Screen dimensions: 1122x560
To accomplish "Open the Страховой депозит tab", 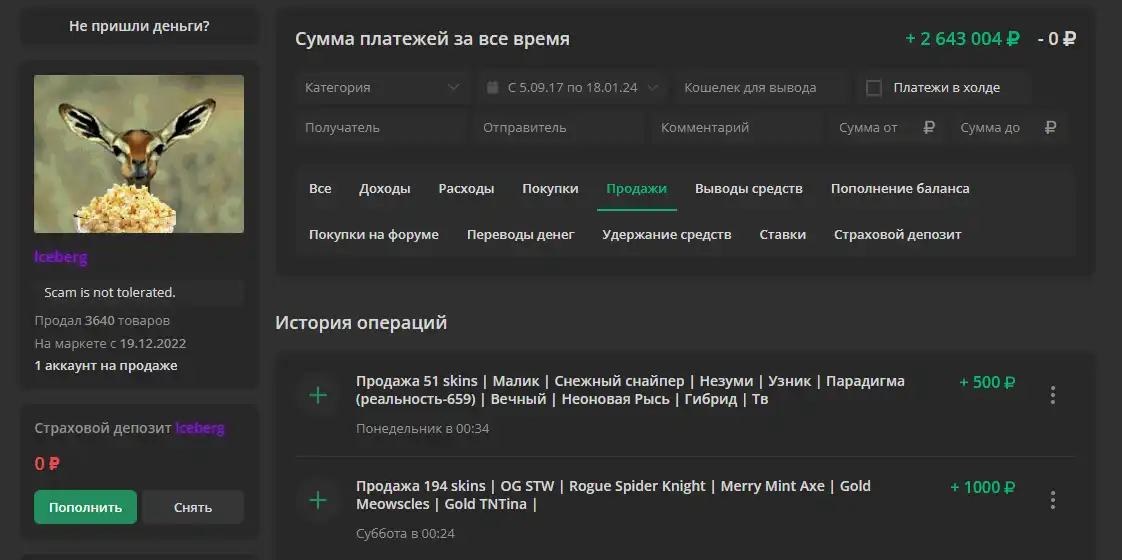I will coord(897,235).
